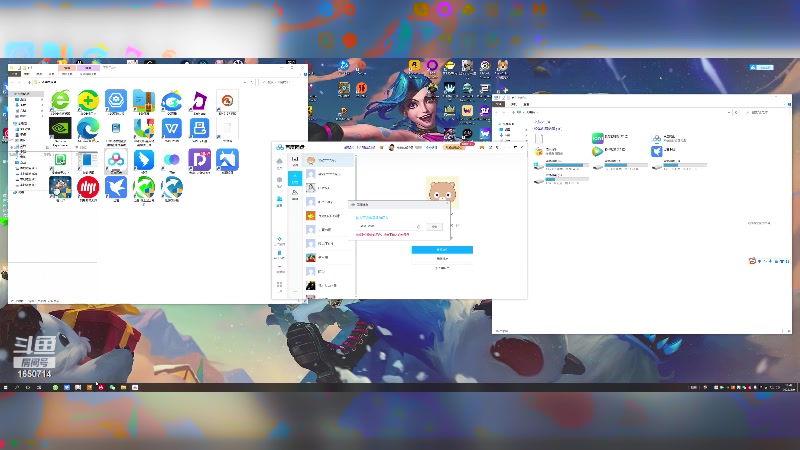Screen dimensions: 800x450
Task: Click the home icon in Netdisk sidebar
Action: pos(279,162)
